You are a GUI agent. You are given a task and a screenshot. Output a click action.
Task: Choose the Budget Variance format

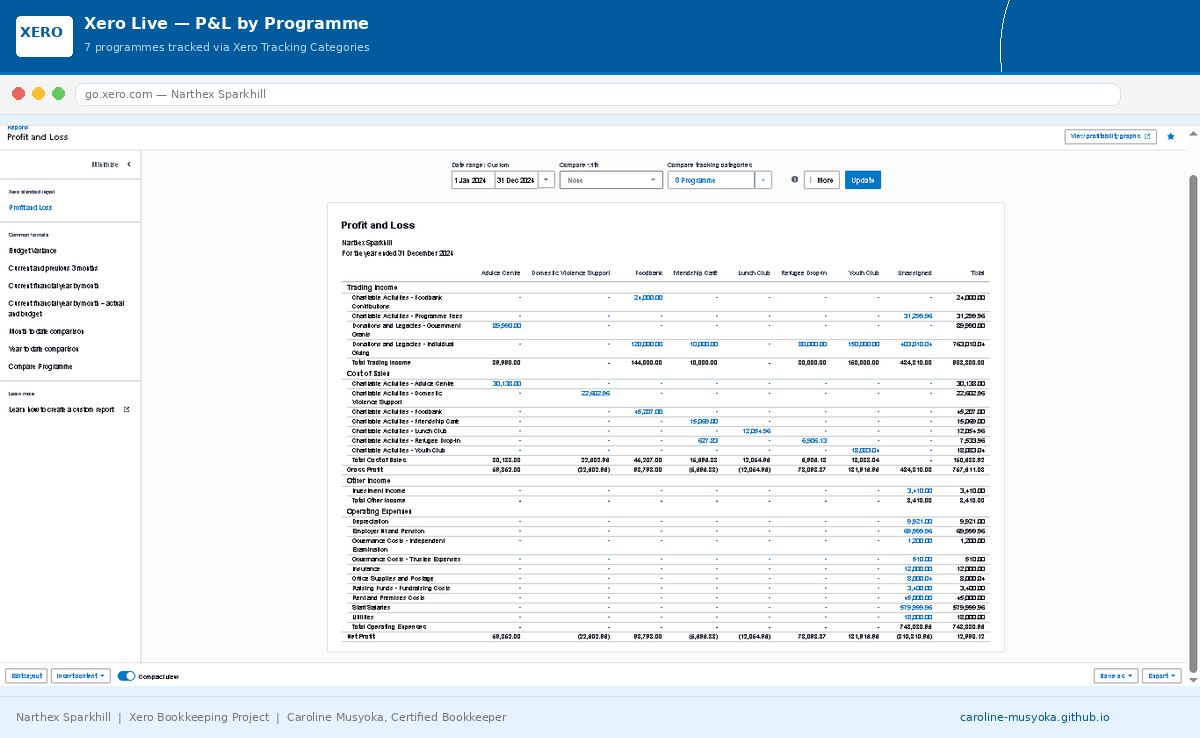[x=33, y=251]
